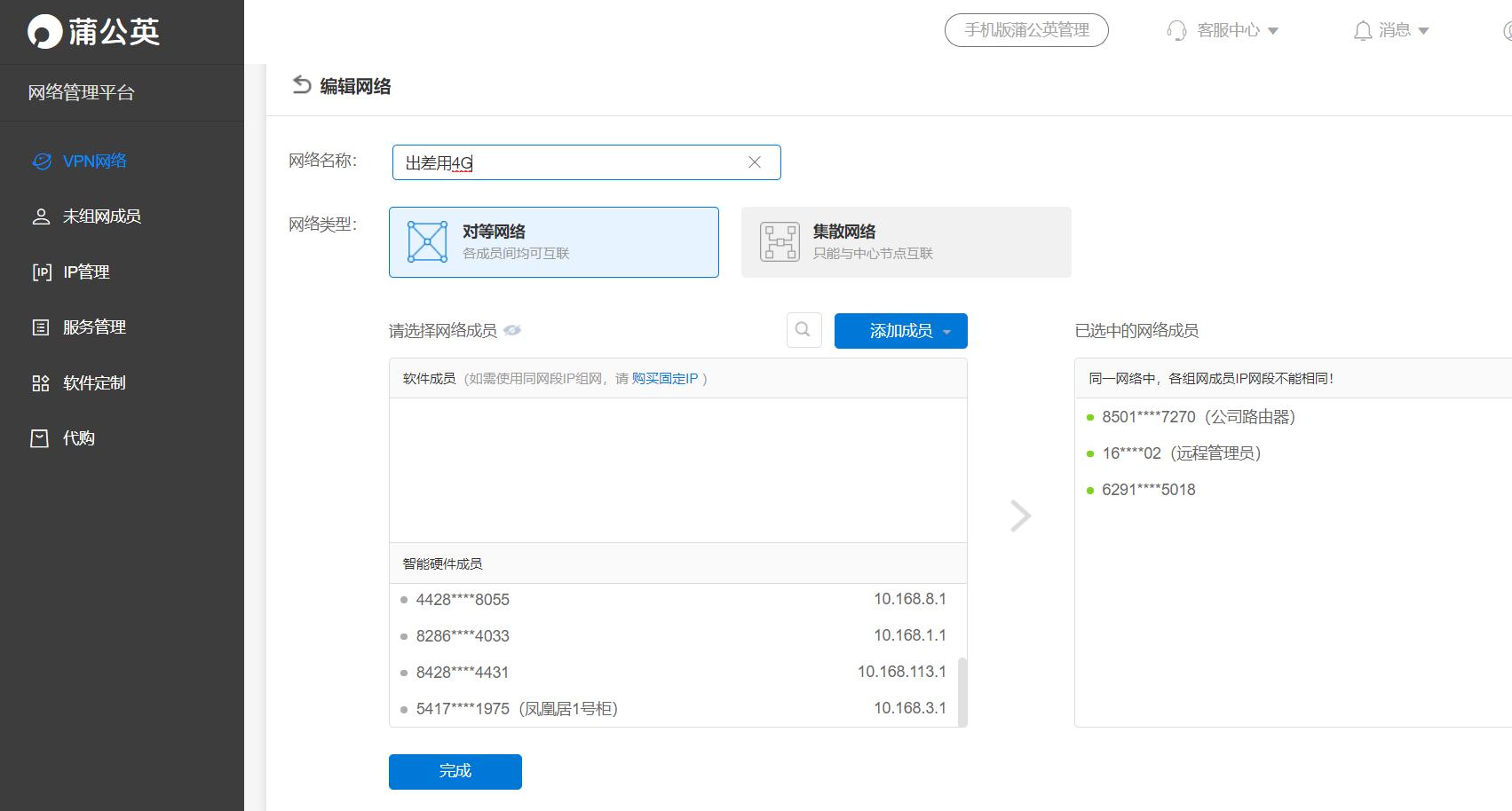Open the 消息 dropdown chevron
Image resolution: width=1512 pixels, height=811 pixels.
click(x=1425, y=30)
